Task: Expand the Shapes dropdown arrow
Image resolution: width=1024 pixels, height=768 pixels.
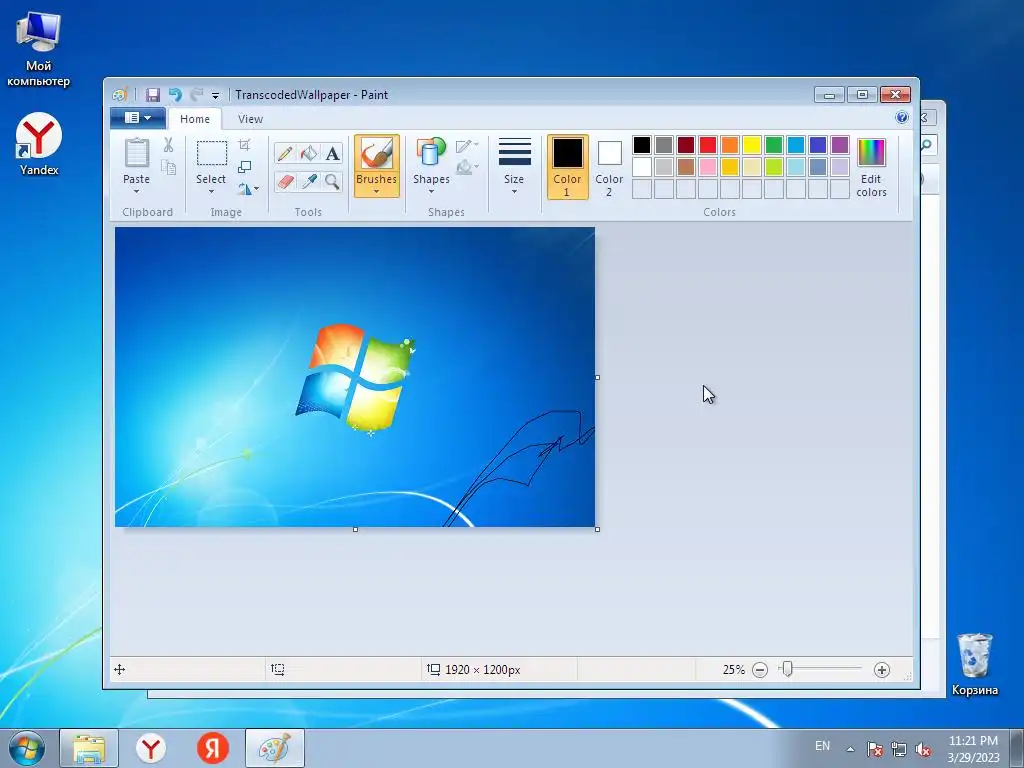Action: click(x=431, y=191)
